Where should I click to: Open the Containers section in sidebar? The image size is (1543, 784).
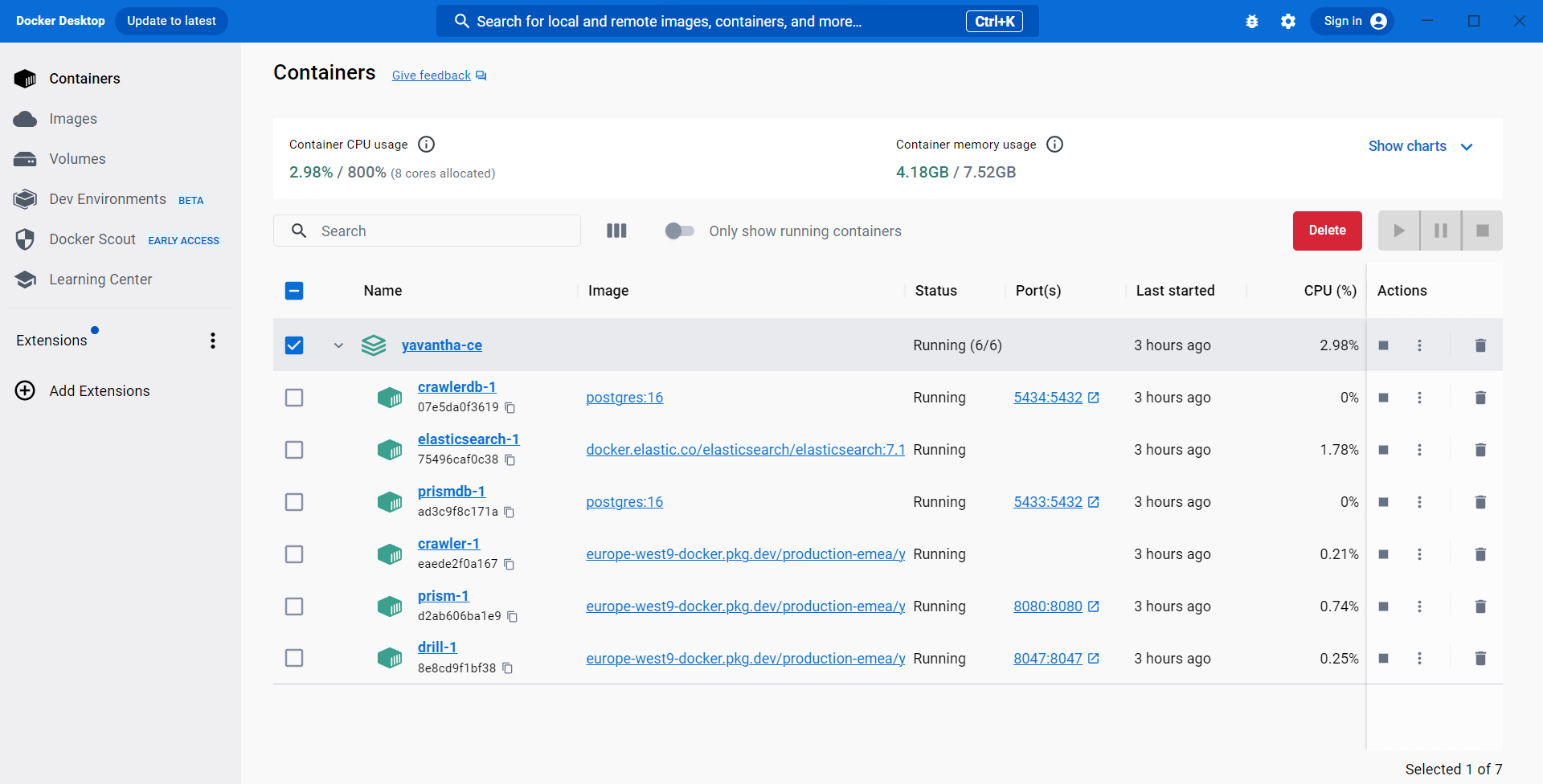coord(121,79)
